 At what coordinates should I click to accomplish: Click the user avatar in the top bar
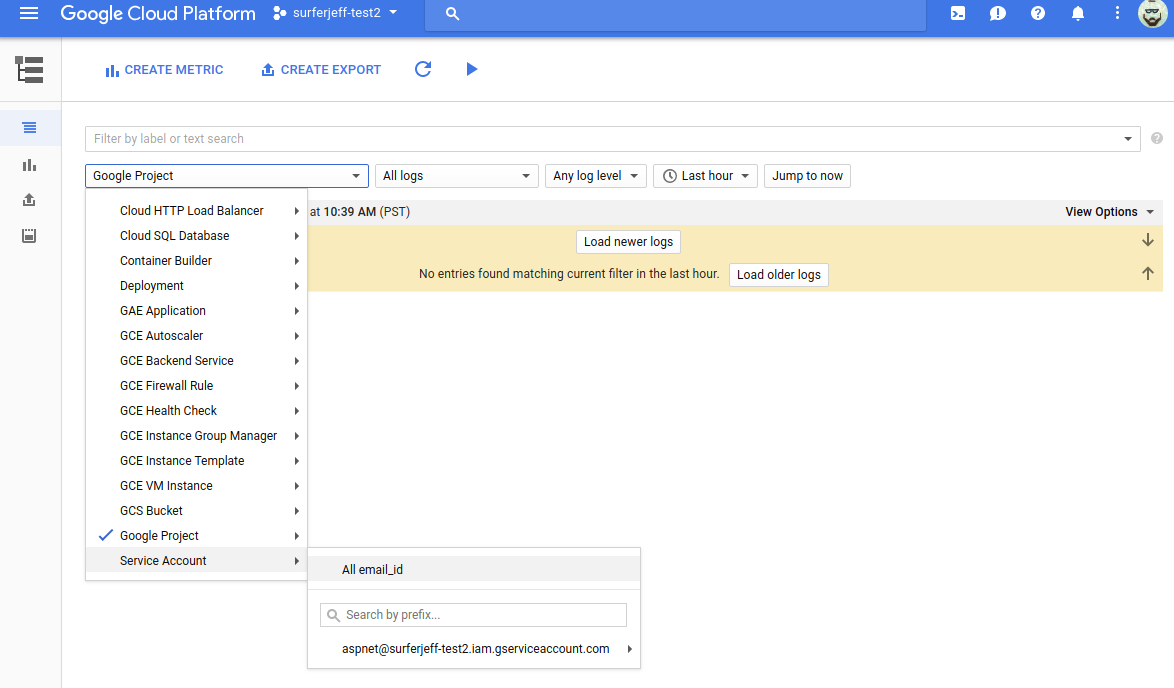1150,13
